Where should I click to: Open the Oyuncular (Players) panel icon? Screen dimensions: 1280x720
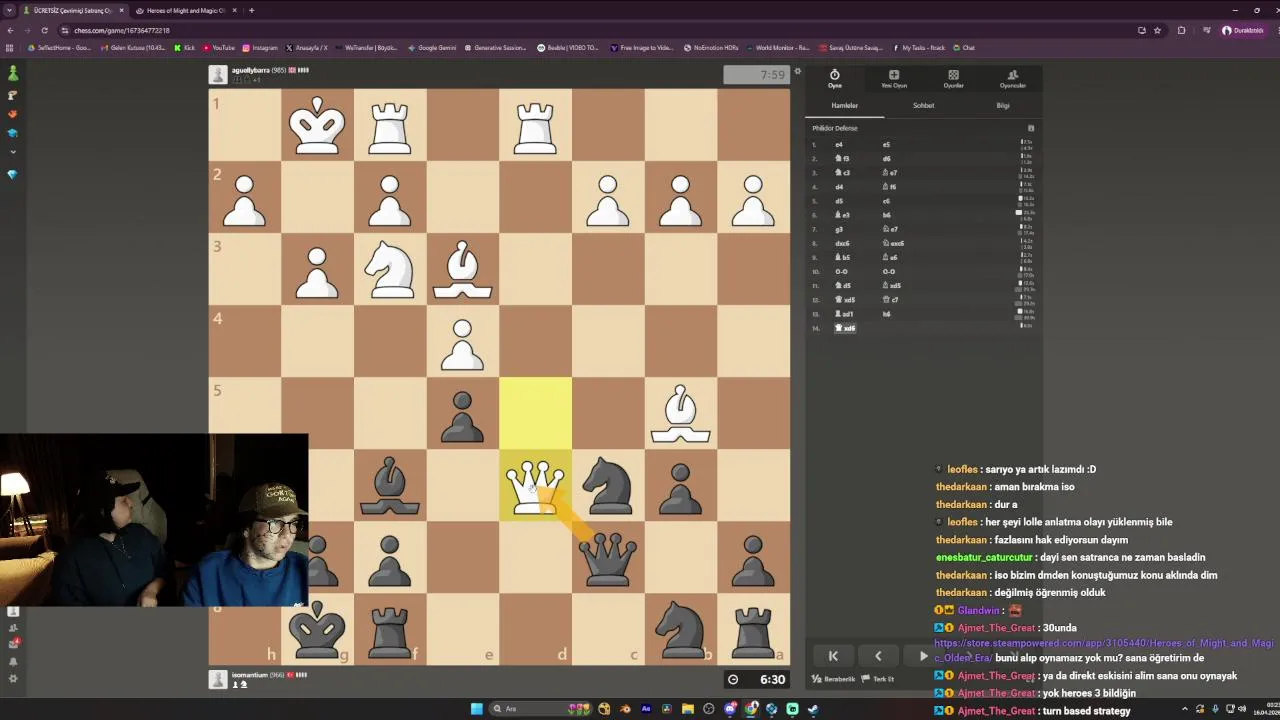(x=1012, y=75)
